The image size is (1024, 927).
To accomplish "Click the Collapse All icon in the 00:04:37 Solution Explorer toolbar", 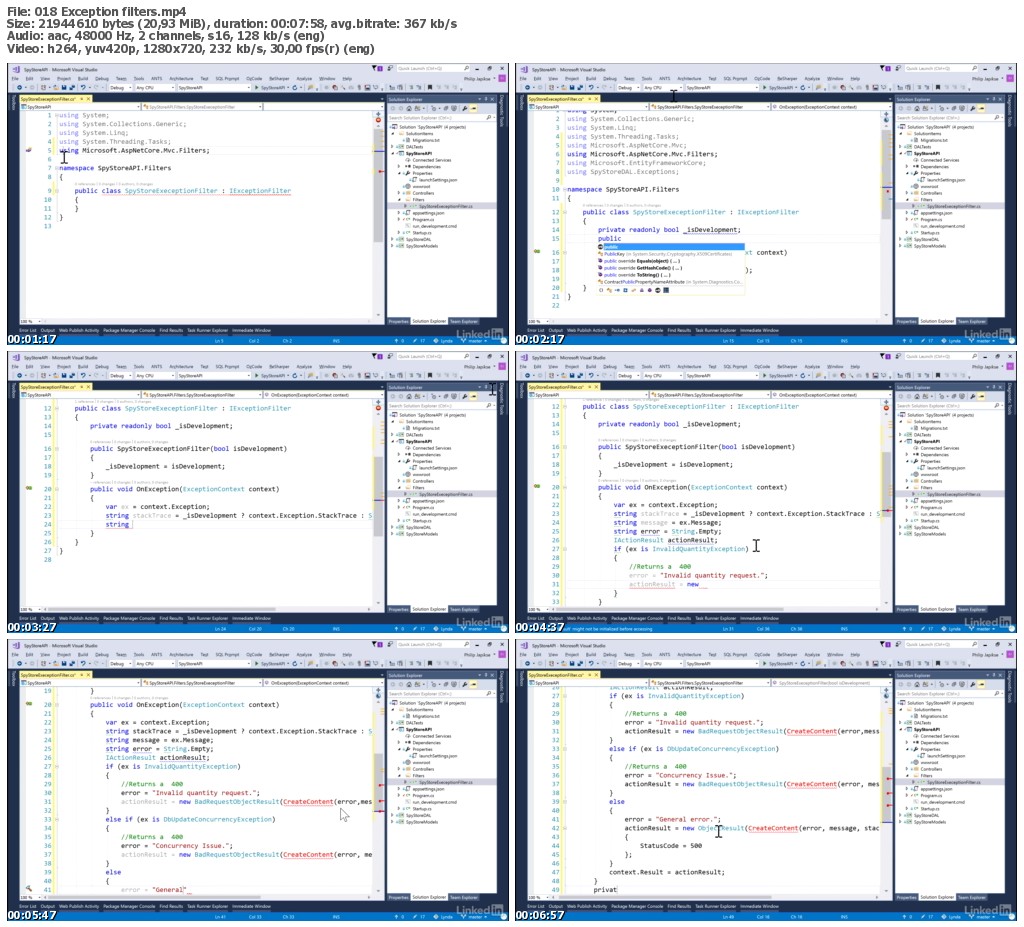I will pyautogui.click(x=954, y=397).
